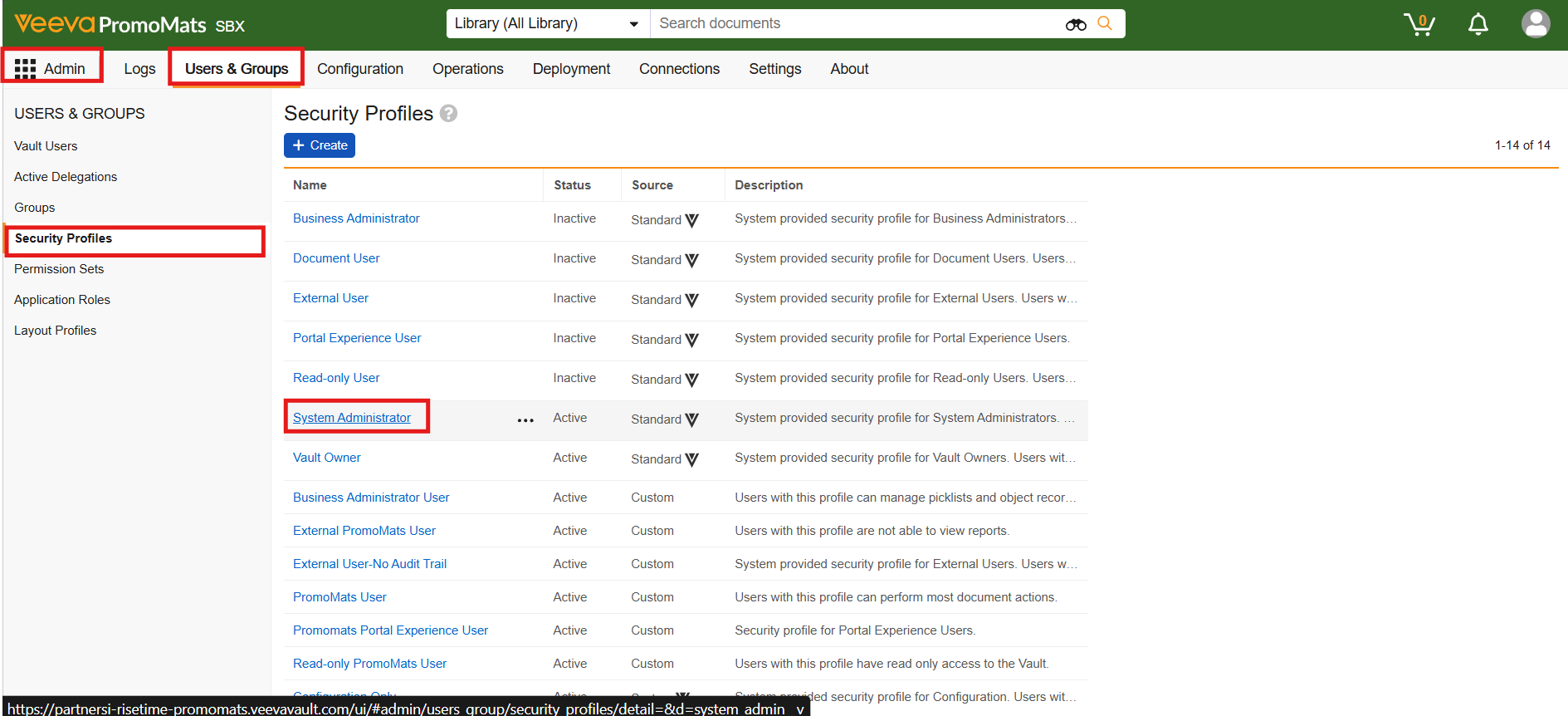Click Veeva standard icon in Portal Experience User row
The image size is (1568, 716).
point(691,340)
